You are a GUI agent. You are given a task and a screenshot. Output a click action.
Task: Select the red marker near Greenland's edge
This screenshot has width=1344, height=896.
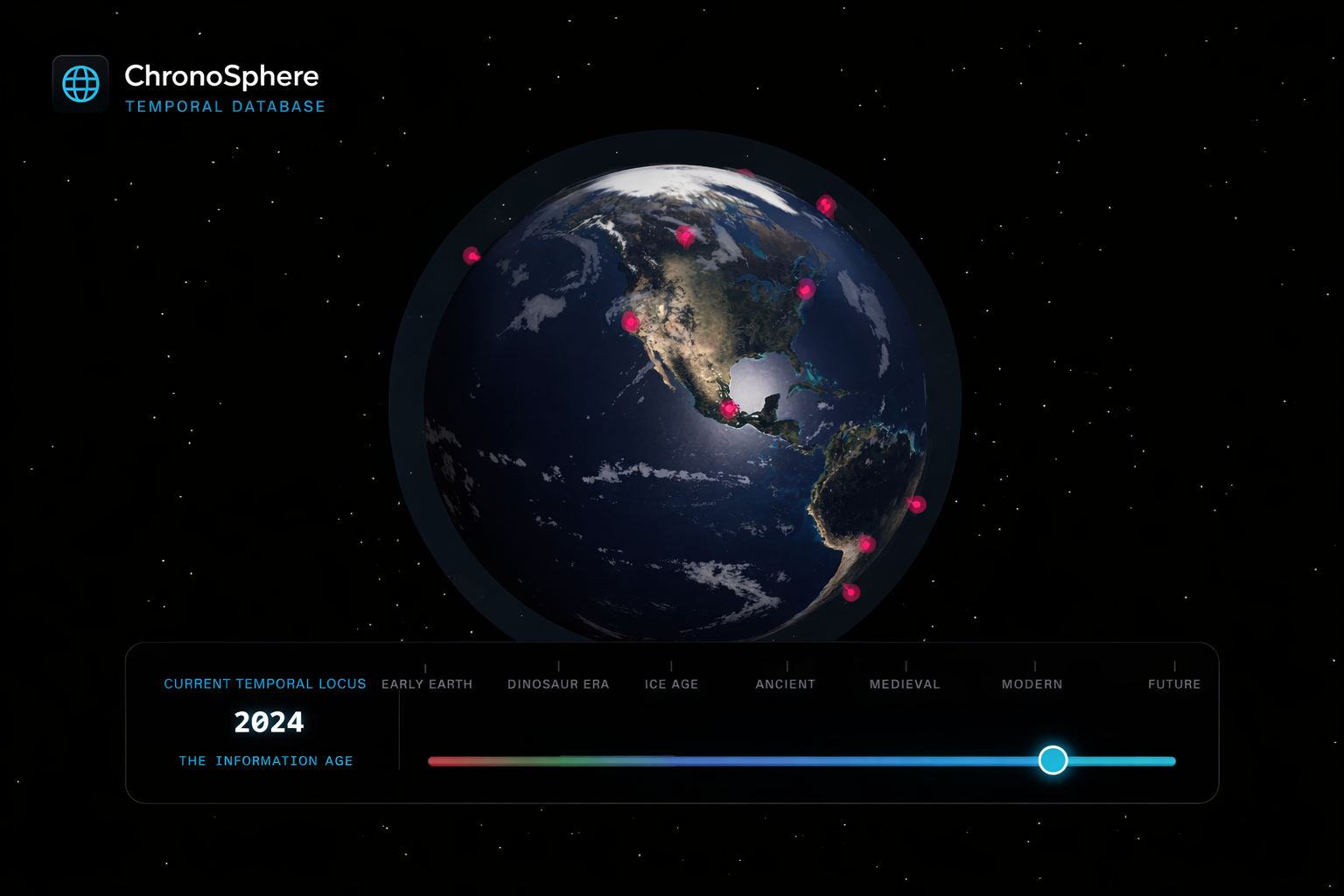[826, 206]
